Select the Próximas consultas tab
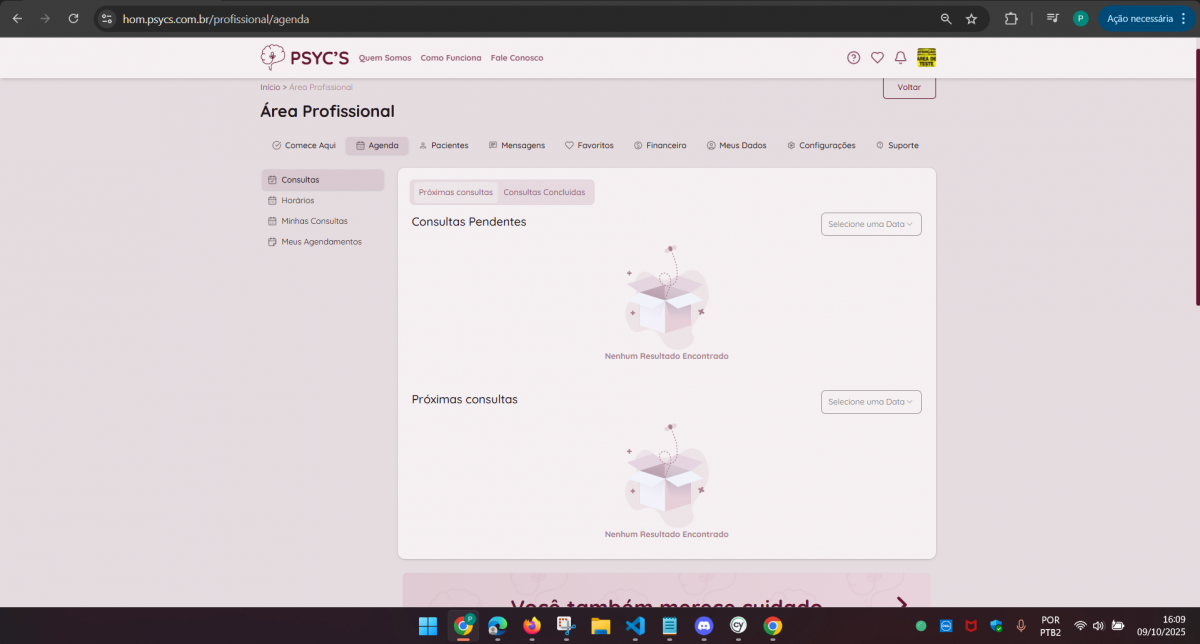Screen dimensions: 1200x644 point(455,192)
